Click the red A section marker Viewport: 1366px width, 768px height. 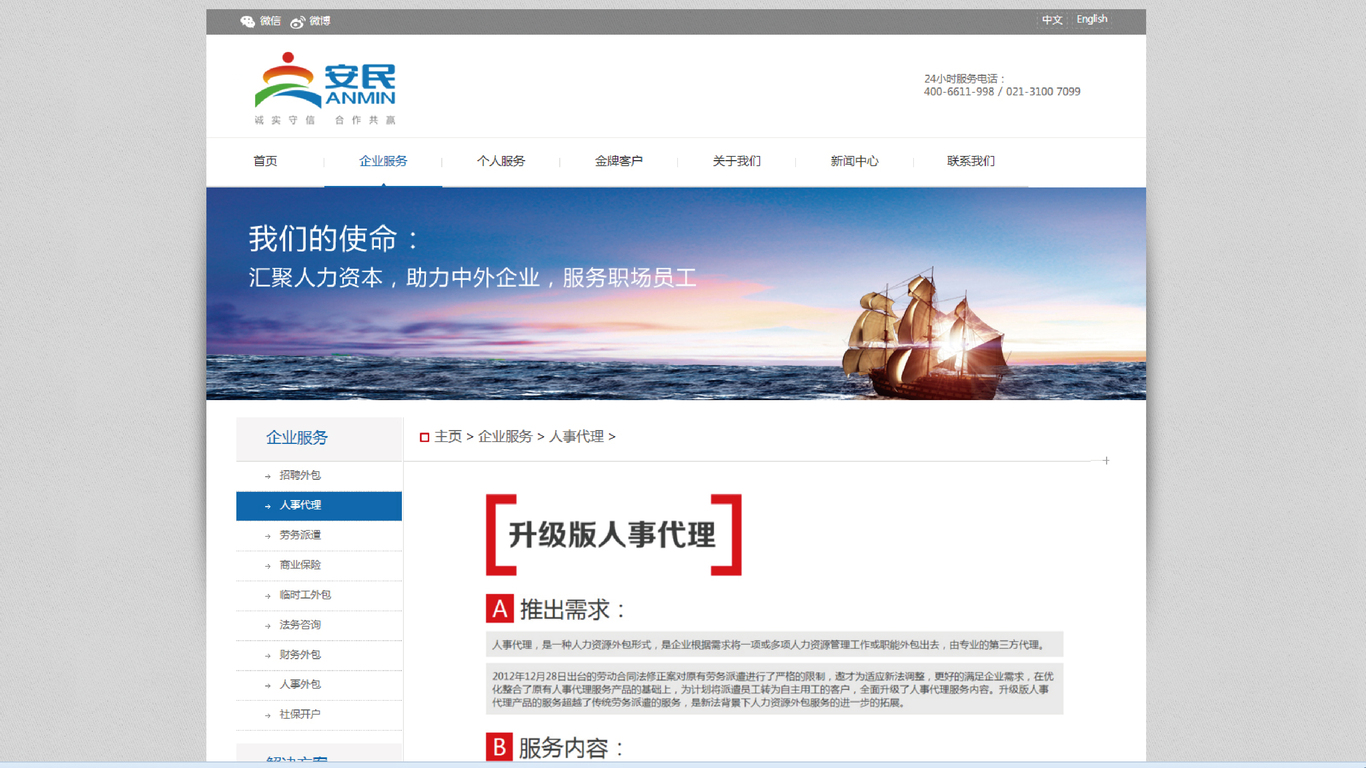point(500,608)
